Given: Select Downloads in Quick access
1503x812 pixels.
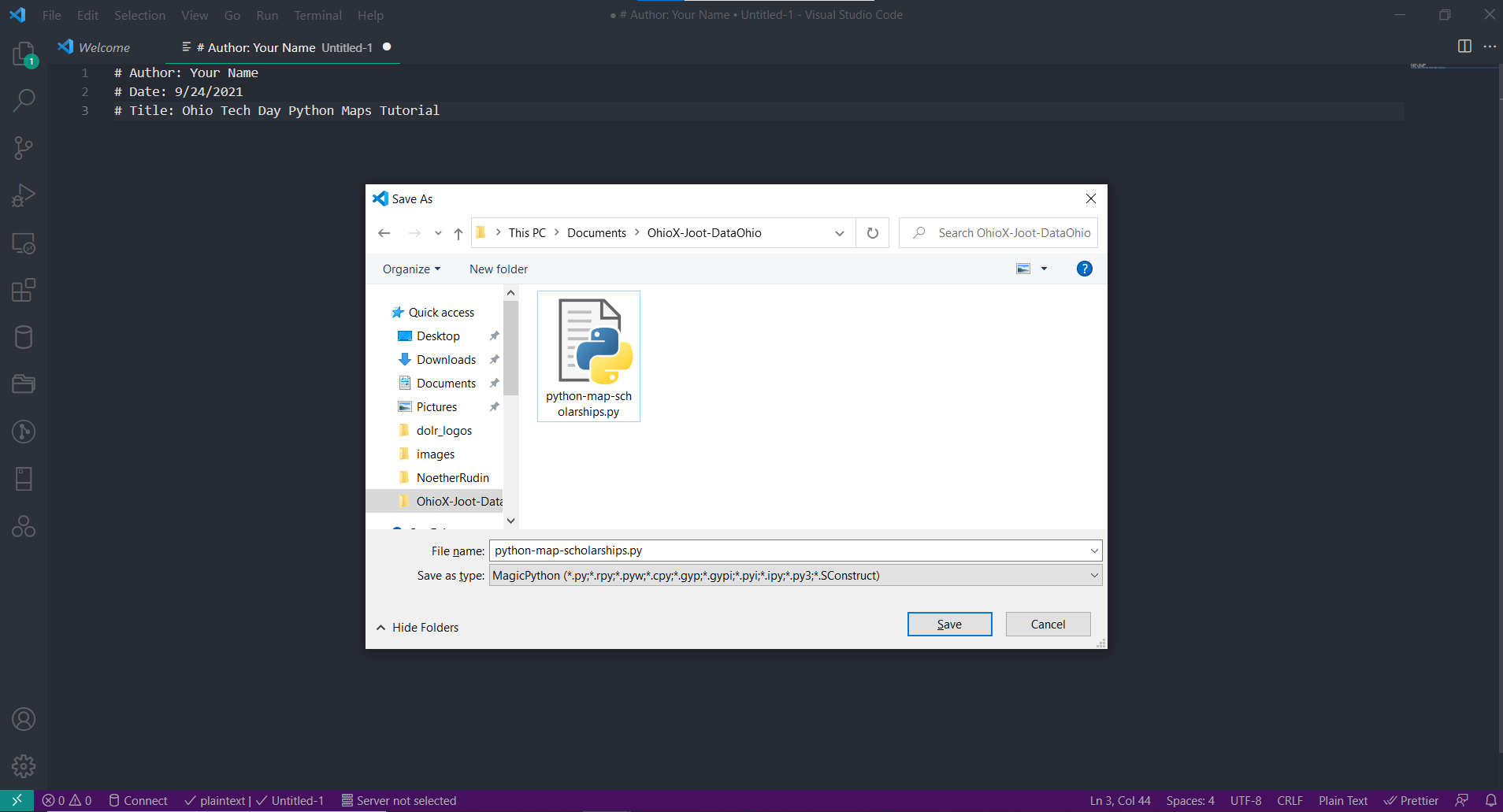Looking at the screenshot, I should [446, 360].
